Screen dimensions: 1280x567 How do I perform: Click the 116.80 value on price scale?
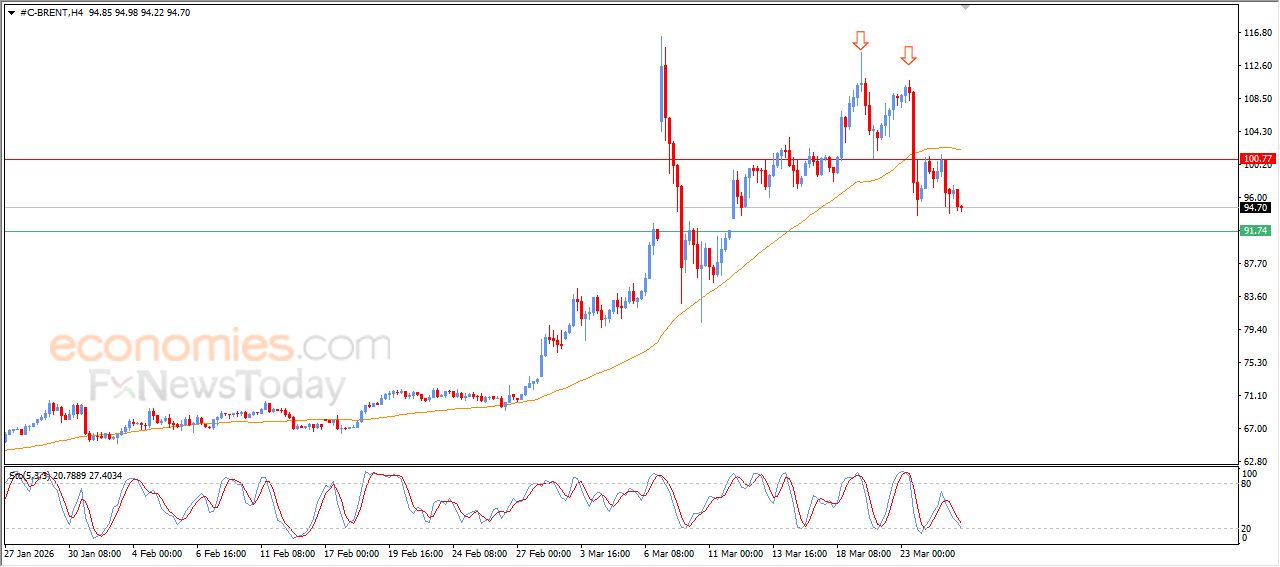(1256, 33)
